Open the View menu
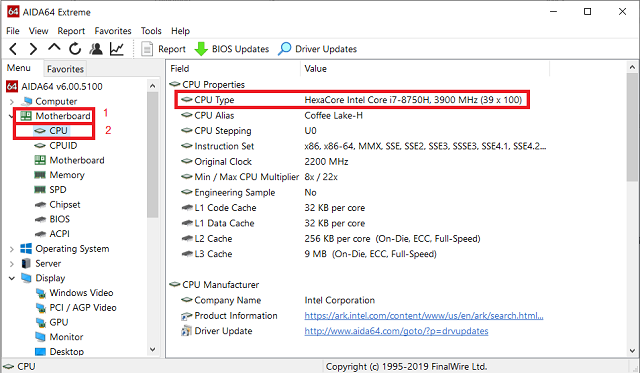 pyautogui.click(x=38, y=31)
